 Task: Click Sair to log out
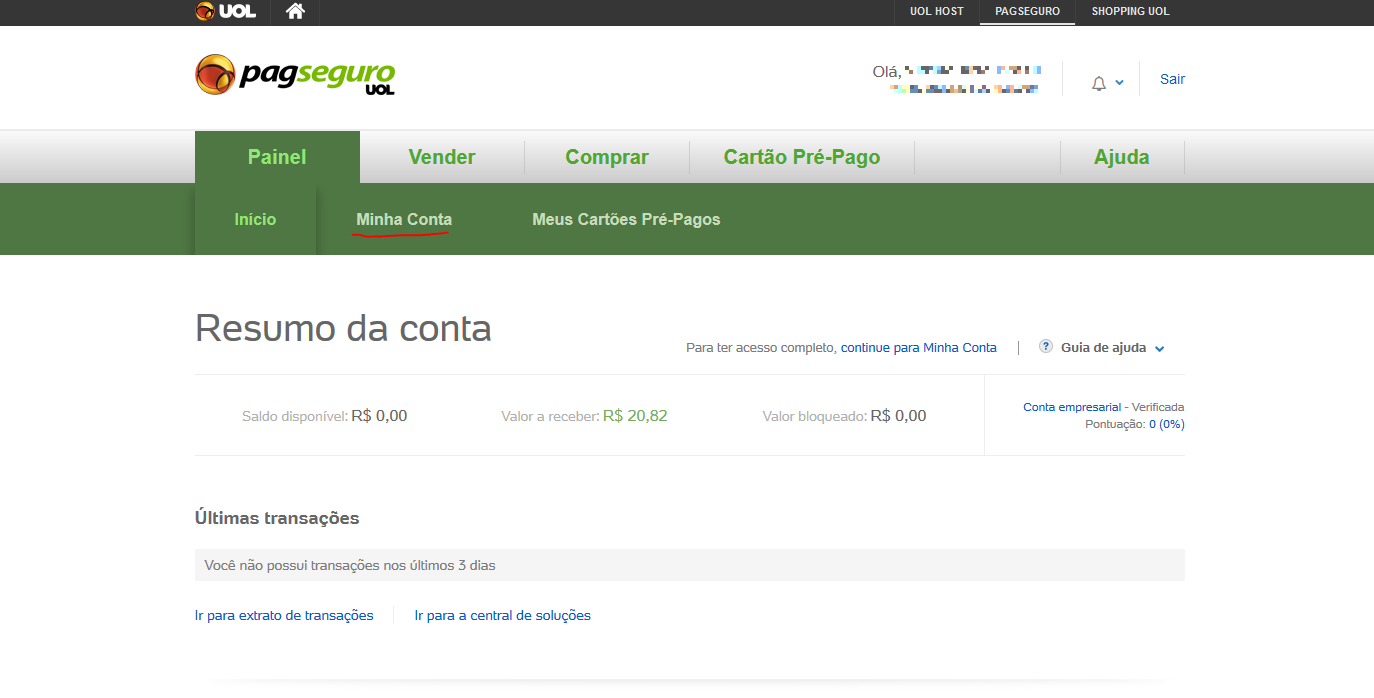1172,79
